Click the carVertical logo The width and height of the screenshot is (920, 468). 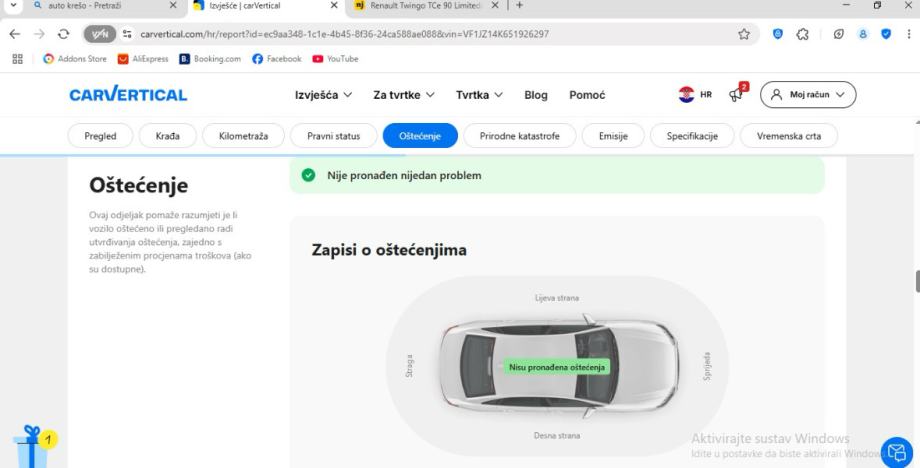pyautogui.click(x=128, y=95)
